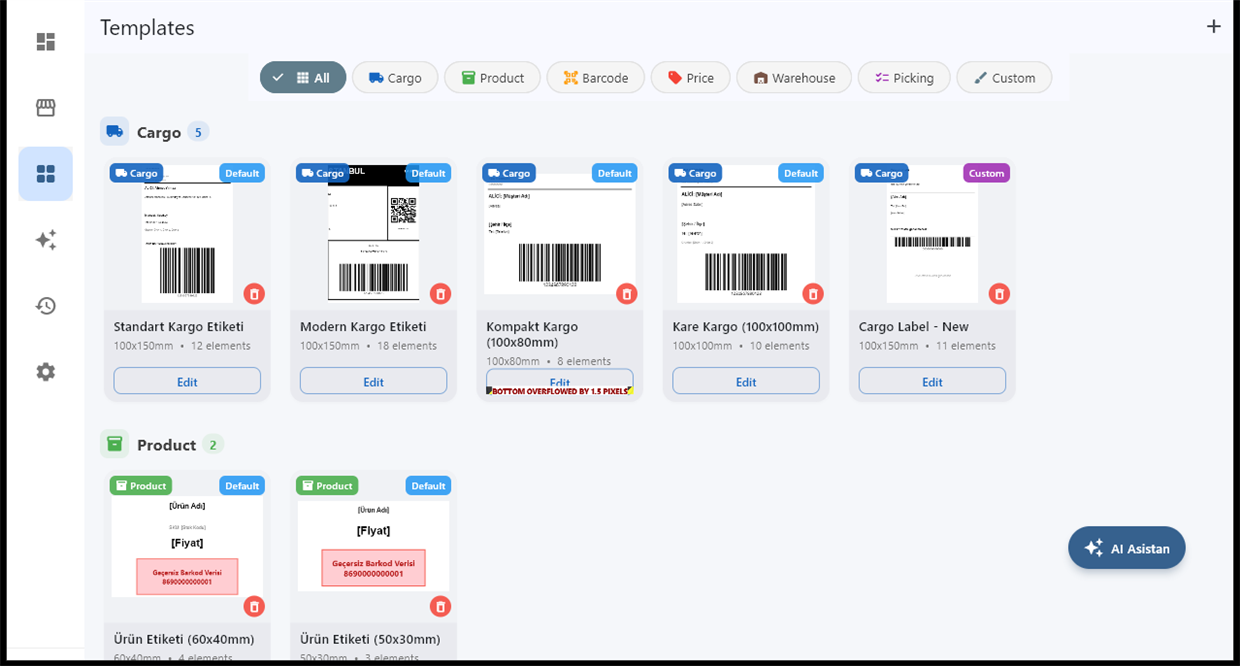The image size is (1240, 666).
Task: Filter templates by Cargo
Action: click(x=395, y=78)
